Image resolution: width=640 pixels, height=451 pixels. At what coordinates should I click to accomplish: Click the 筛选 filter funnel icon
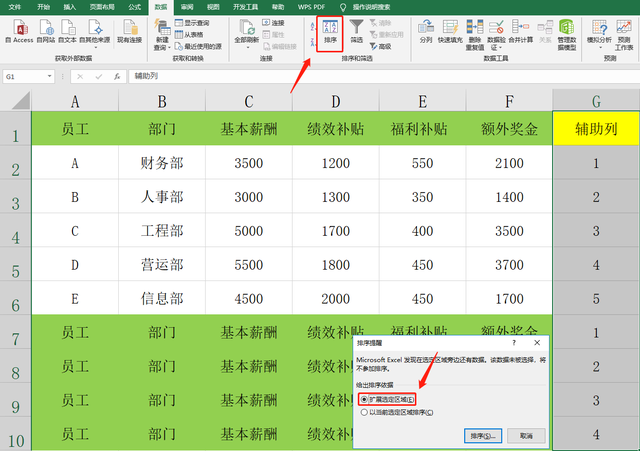click(356, 32)
